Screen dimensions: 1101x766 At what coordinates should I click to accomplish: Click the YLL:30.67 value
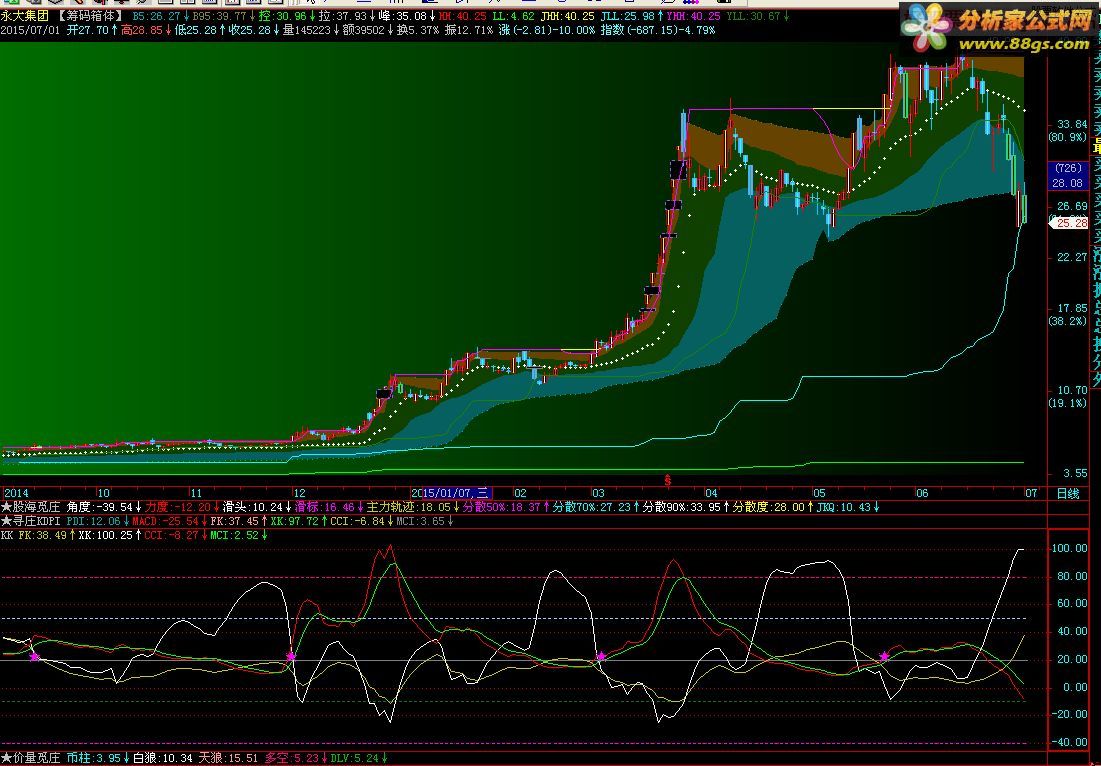tap(753, 15)
